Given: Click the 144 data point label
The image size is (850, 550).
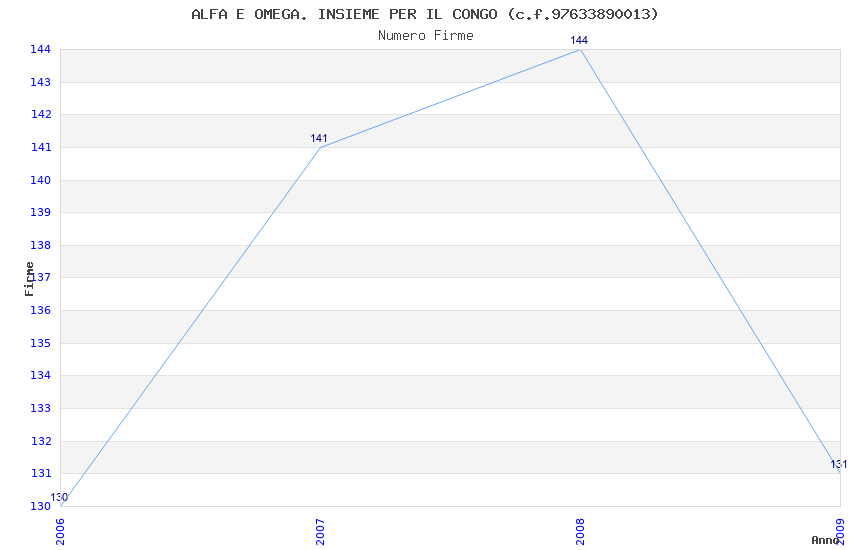Looking at the screenshot, I should (579, 41).
